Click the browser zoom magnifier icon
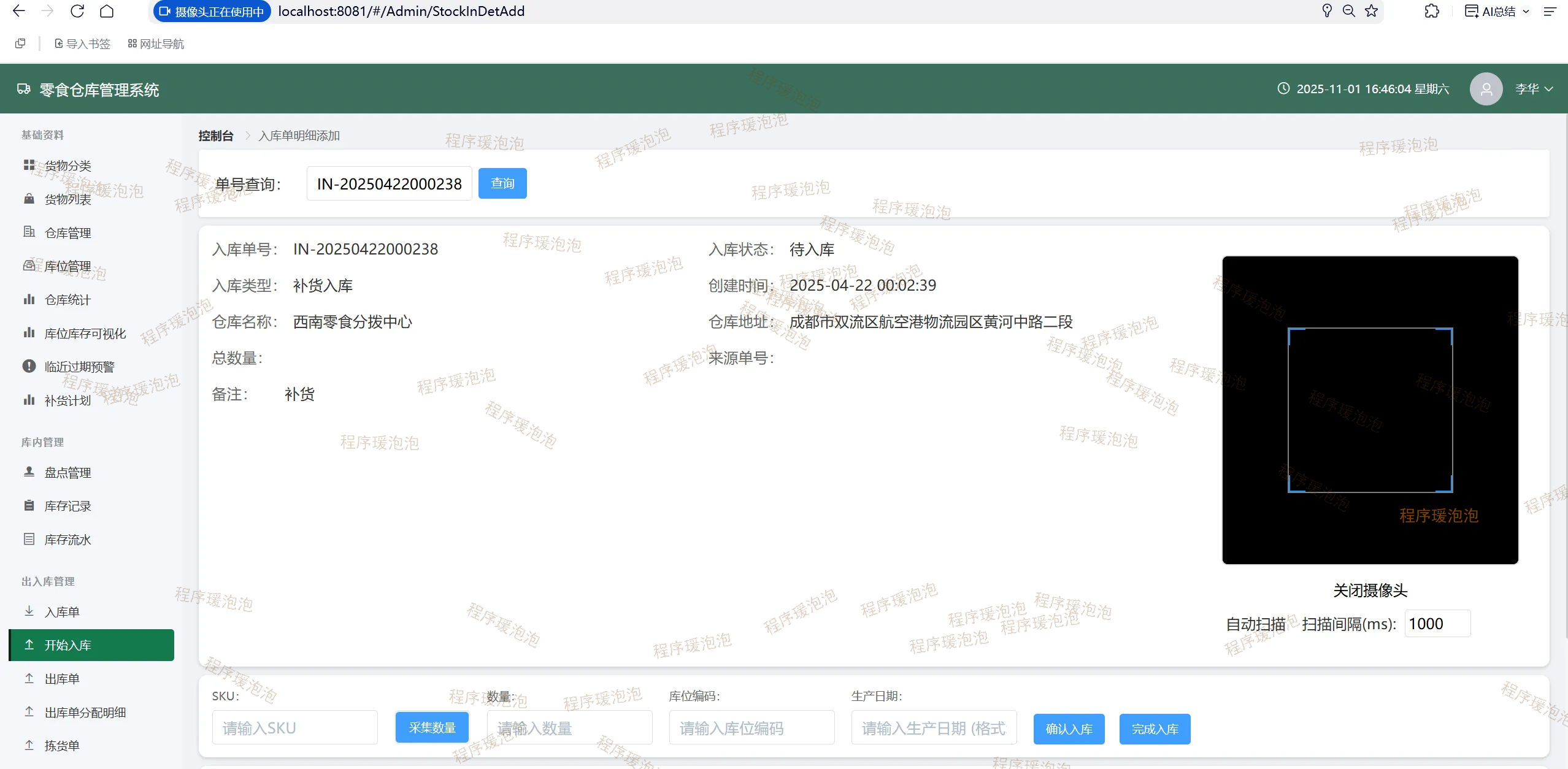This screenshot has width=1568, height=769. pyautogui.click(x=1349, y=11)
